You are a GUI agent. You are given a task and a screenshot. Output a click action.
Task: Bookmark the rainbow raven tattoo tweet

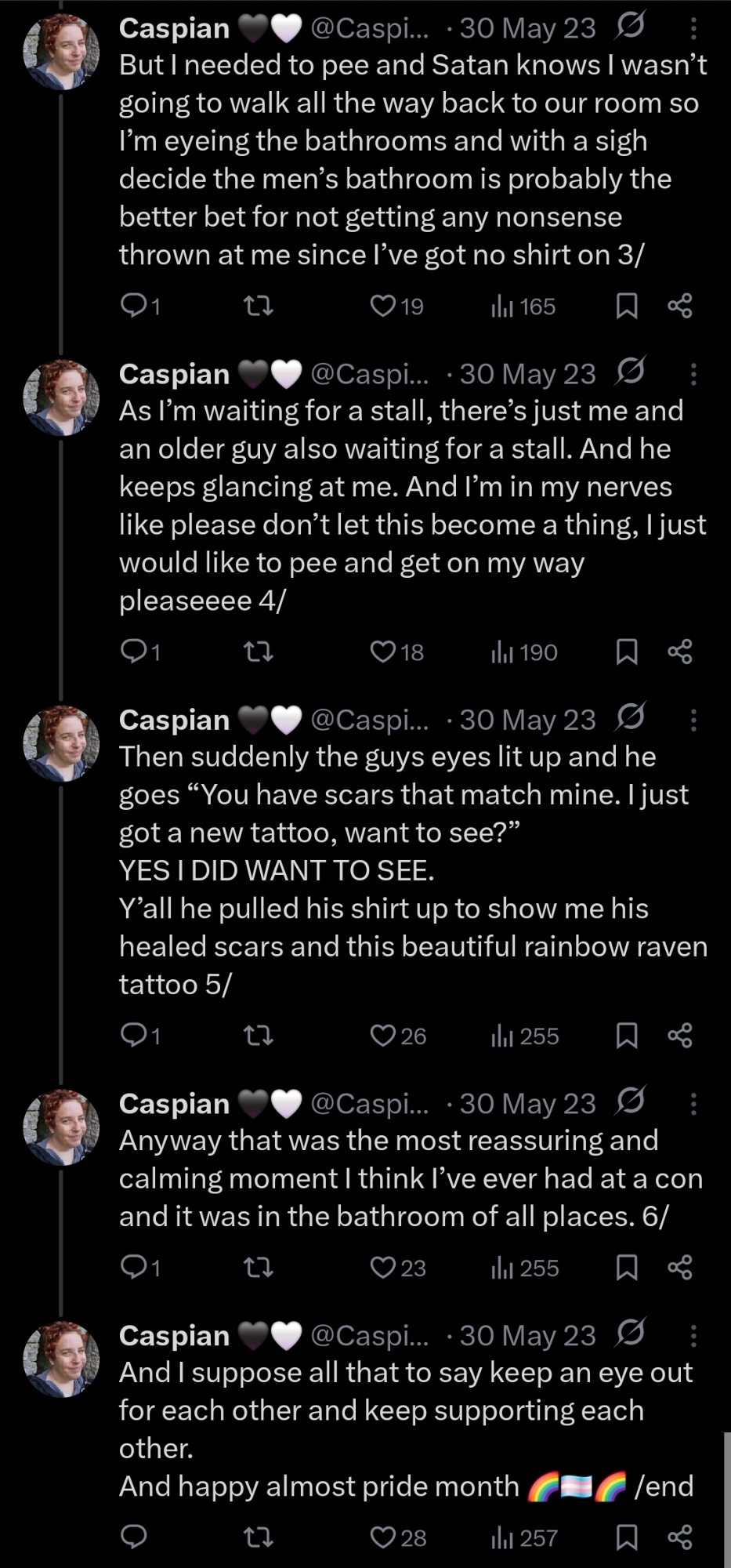(x=626, y=1036)
